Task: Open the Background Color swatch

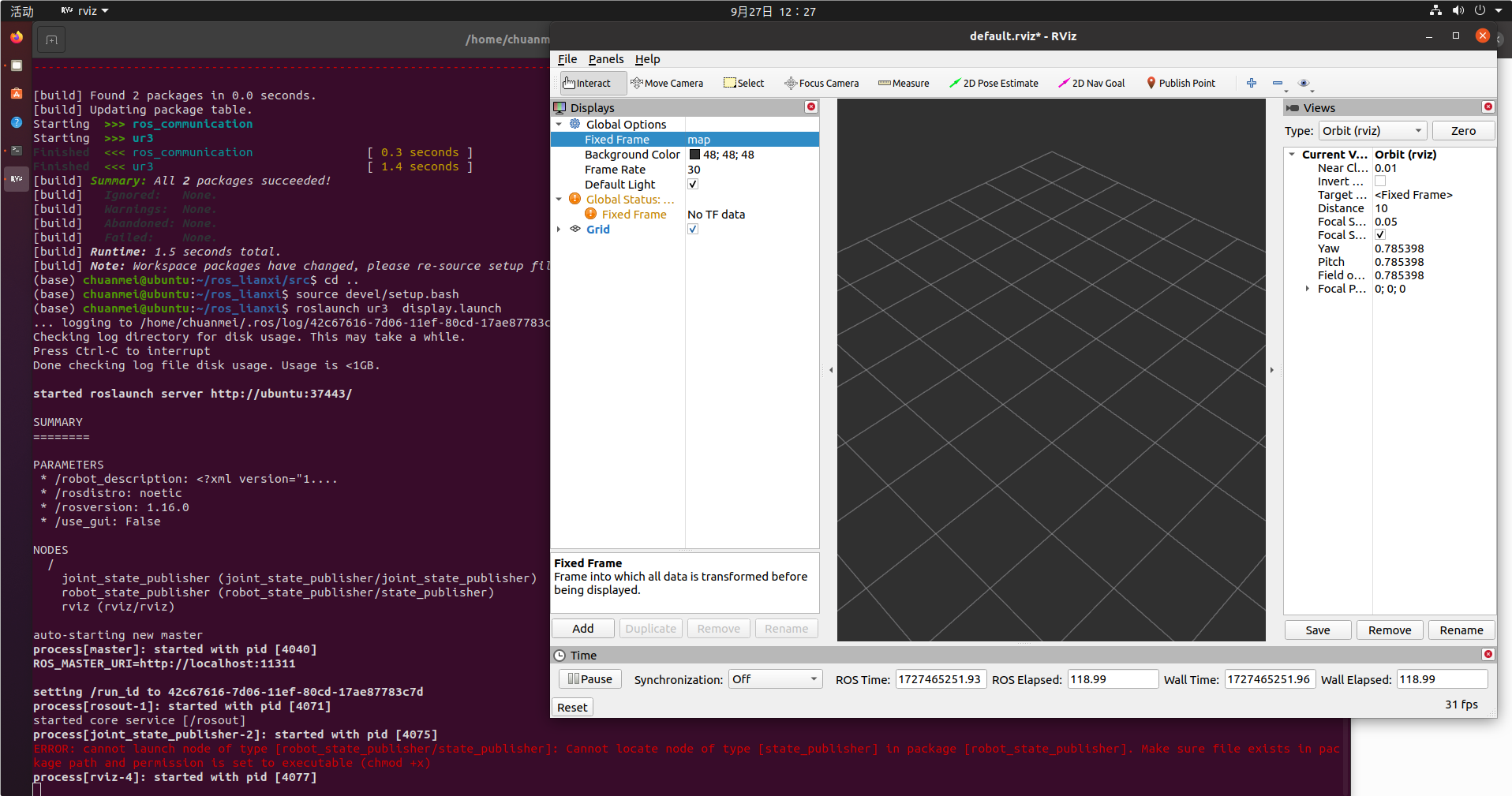Action: click(x=694, y=154)
